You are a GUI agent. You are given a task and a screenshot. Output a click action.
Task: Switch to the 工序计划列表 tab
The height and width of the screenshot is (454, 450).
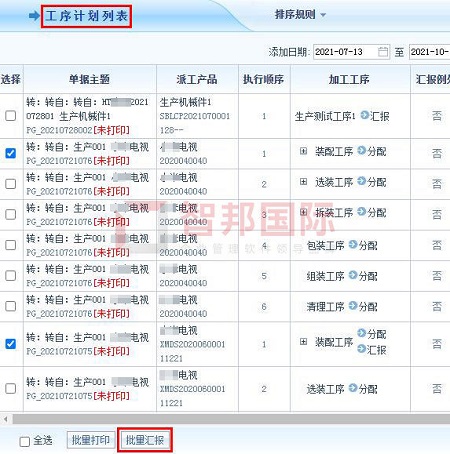click(86, 16)
